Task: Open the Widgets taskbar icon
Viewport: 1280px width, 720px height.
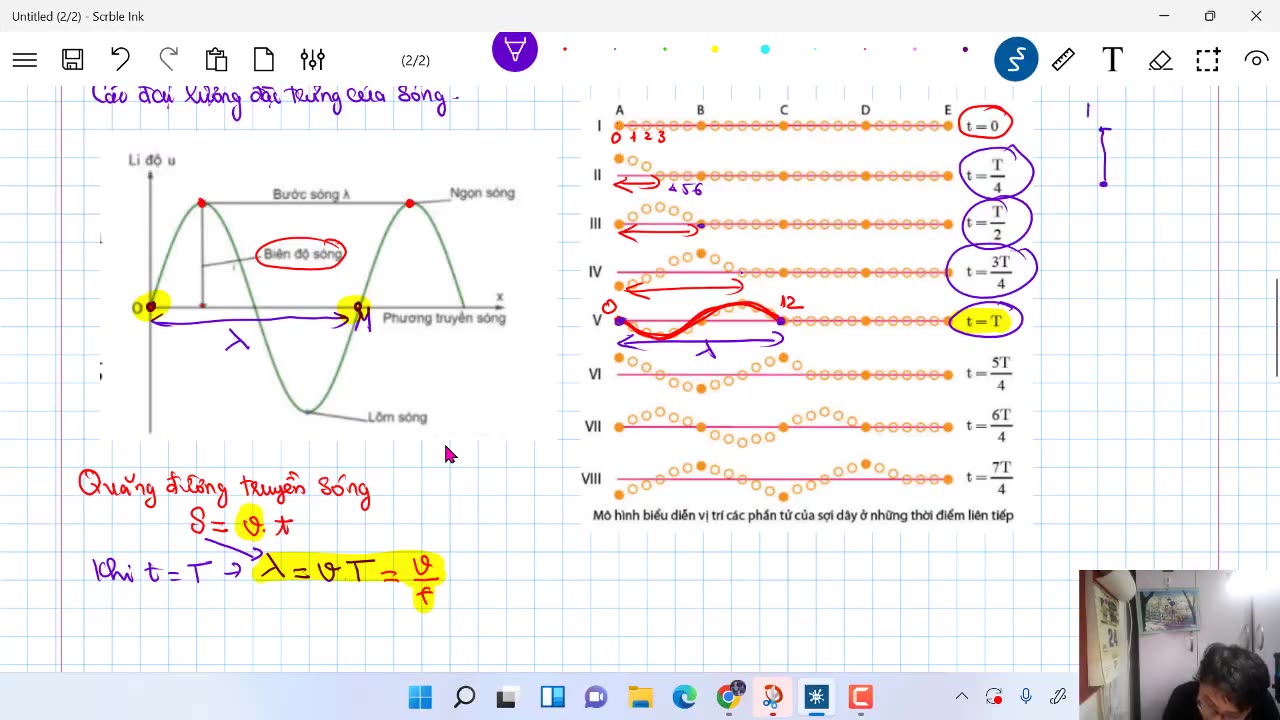Action: click(x=552, y=697)
